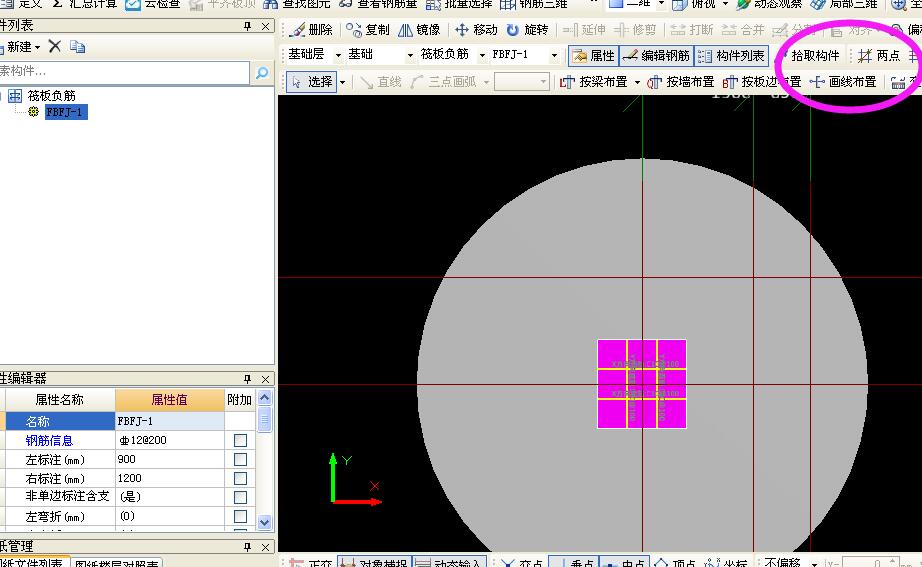Expand the arrow next to 选择
This screenshot has width=922, height=567.
coord(342,82)
